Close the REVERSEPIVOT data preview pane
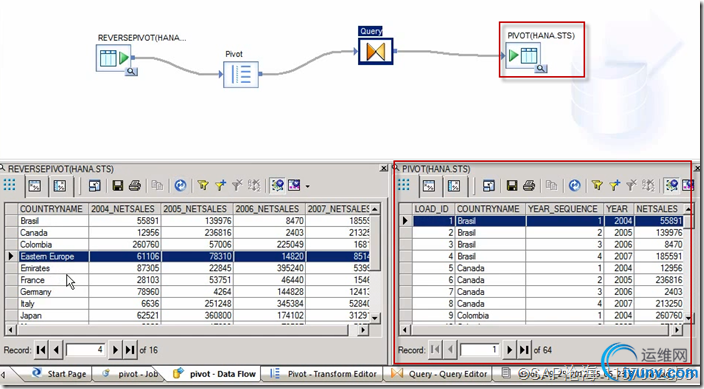This screenshot has height=389, width=704. click(x=384, y=168)
